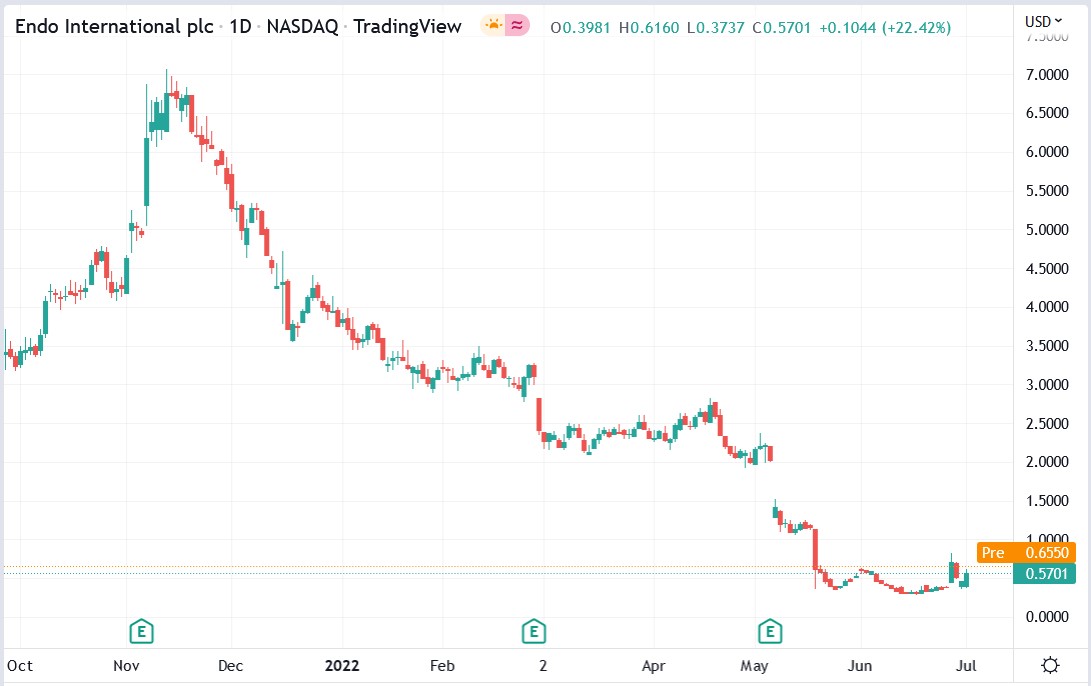
Task: Click the 2022 label on the time axis
Action: tap(343, 665)
